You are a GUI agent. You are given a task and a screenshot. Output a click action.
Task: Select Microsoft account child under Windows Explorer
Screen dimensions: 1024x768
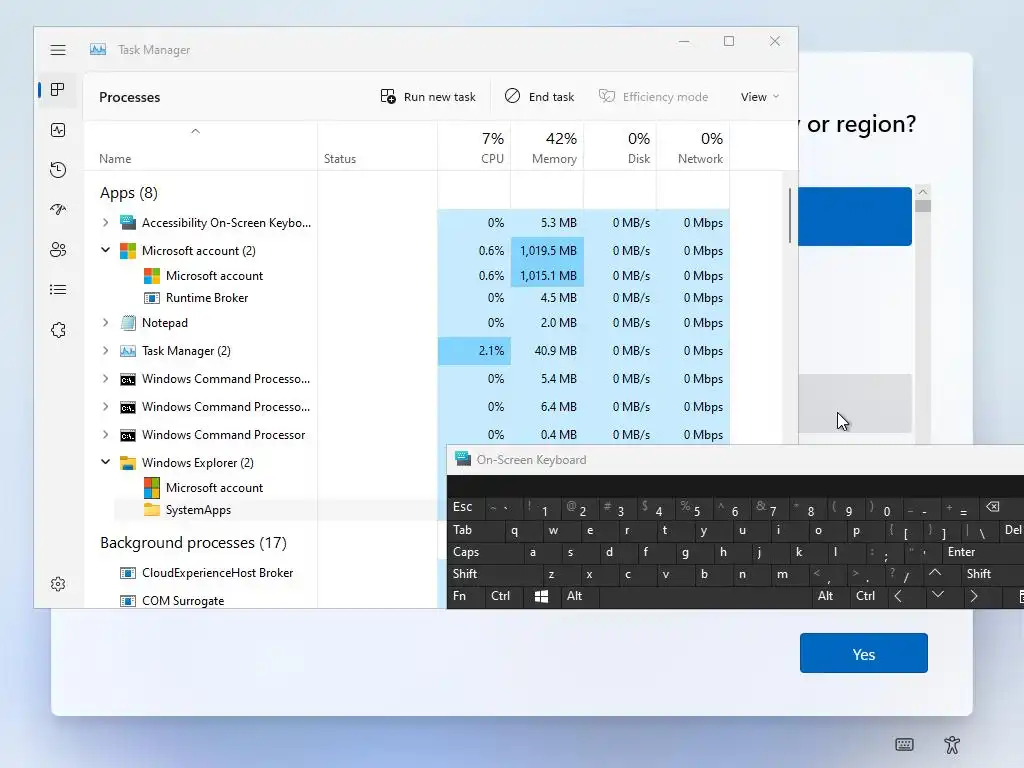click(x=214, y=488)
